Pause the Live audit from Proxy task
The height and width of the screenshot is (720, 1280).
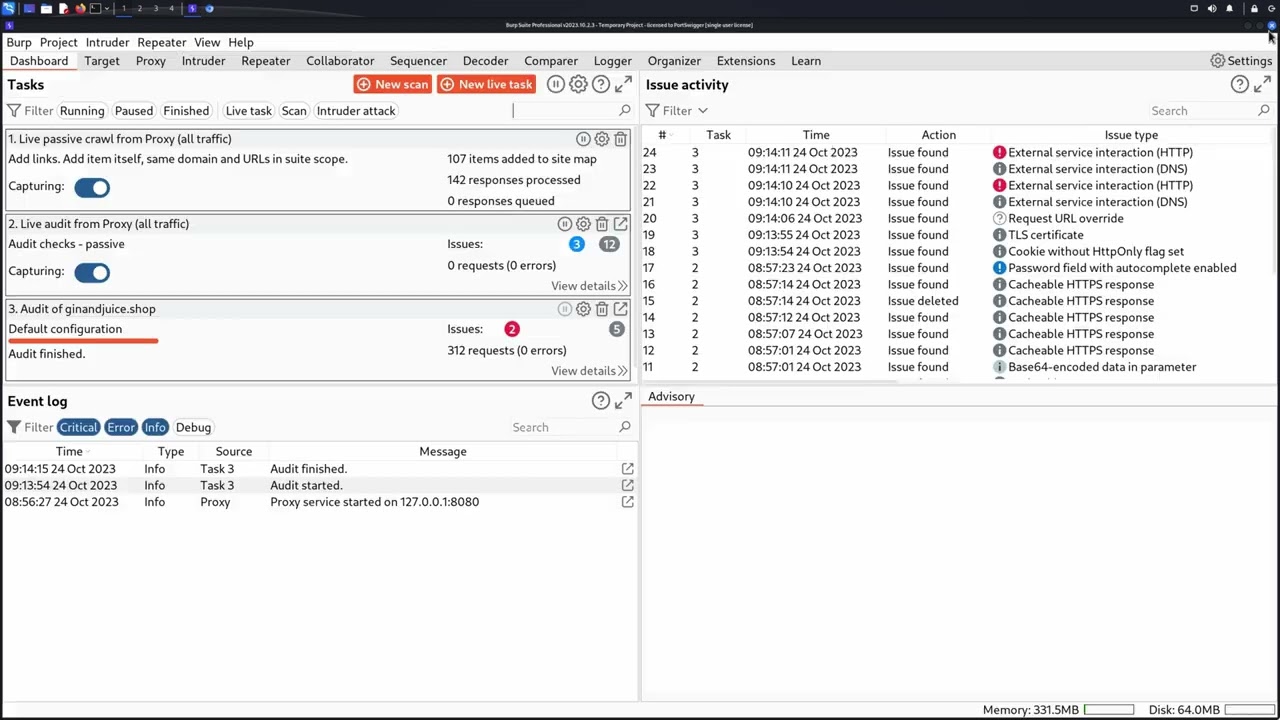point(565,224)
